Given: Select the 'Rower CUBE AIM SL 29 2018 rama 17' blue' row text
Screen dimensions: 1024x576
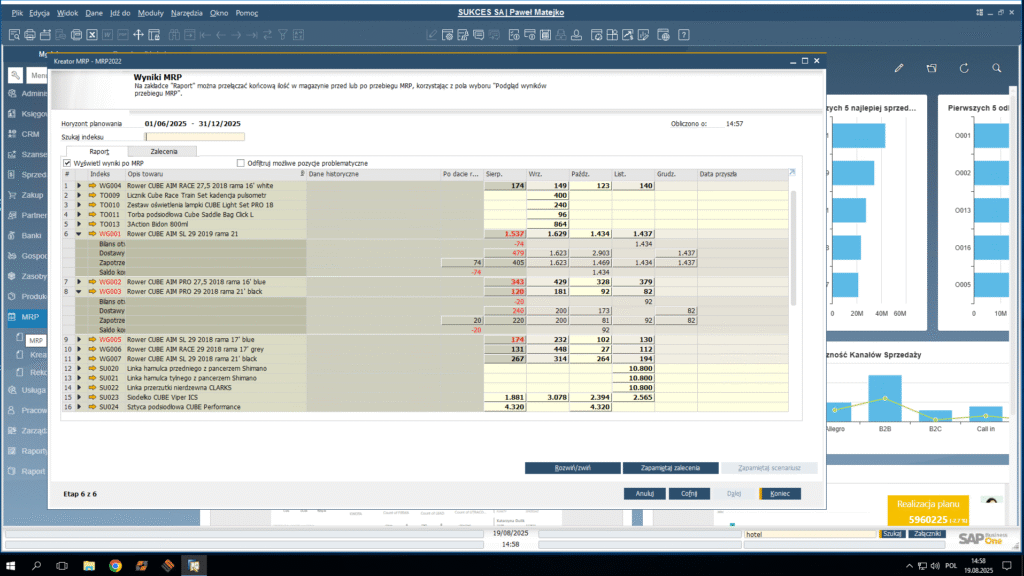Looking at the screenshot, I should coord(191,340).
